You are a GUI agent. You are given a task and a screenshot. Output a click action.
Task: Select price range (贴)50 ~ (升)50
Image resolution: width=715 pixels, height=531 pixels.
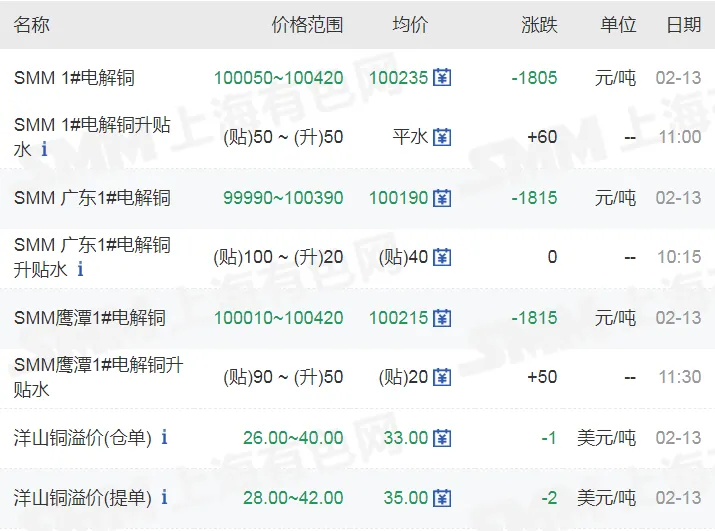(x=283, y=137)
